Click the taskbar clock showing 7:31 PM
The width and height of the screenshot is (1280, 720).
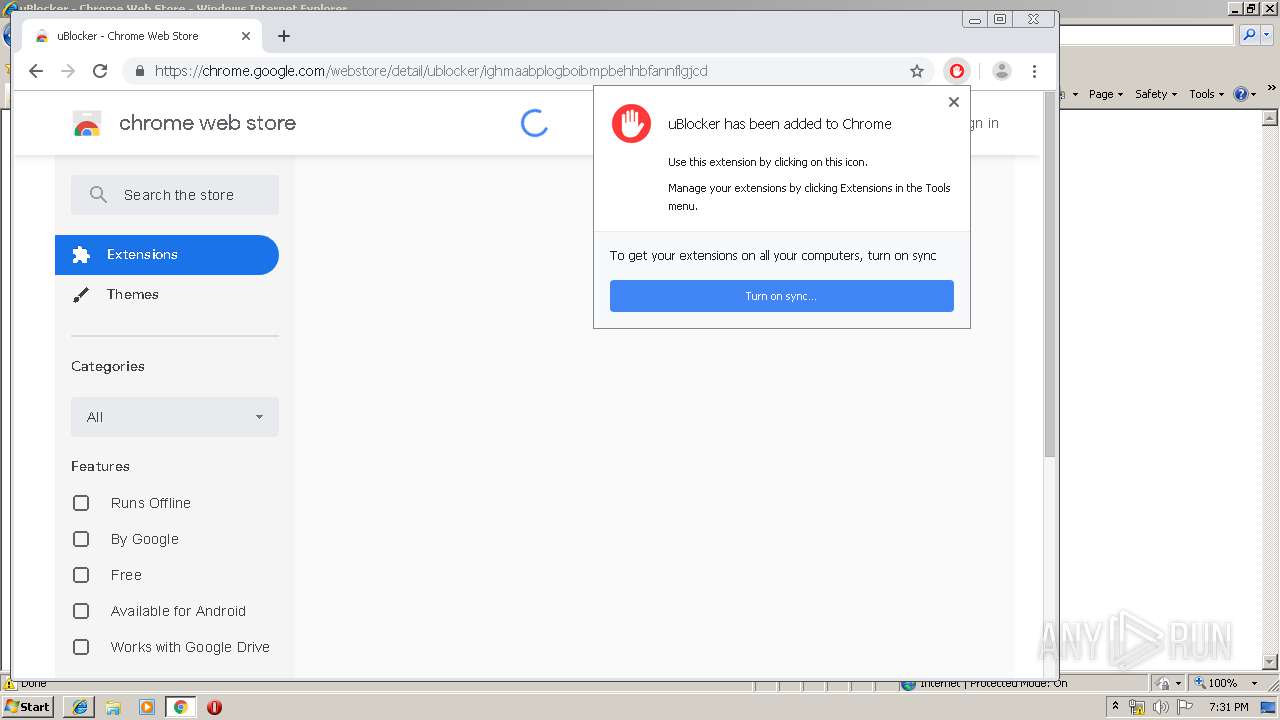pos(1228,707)
